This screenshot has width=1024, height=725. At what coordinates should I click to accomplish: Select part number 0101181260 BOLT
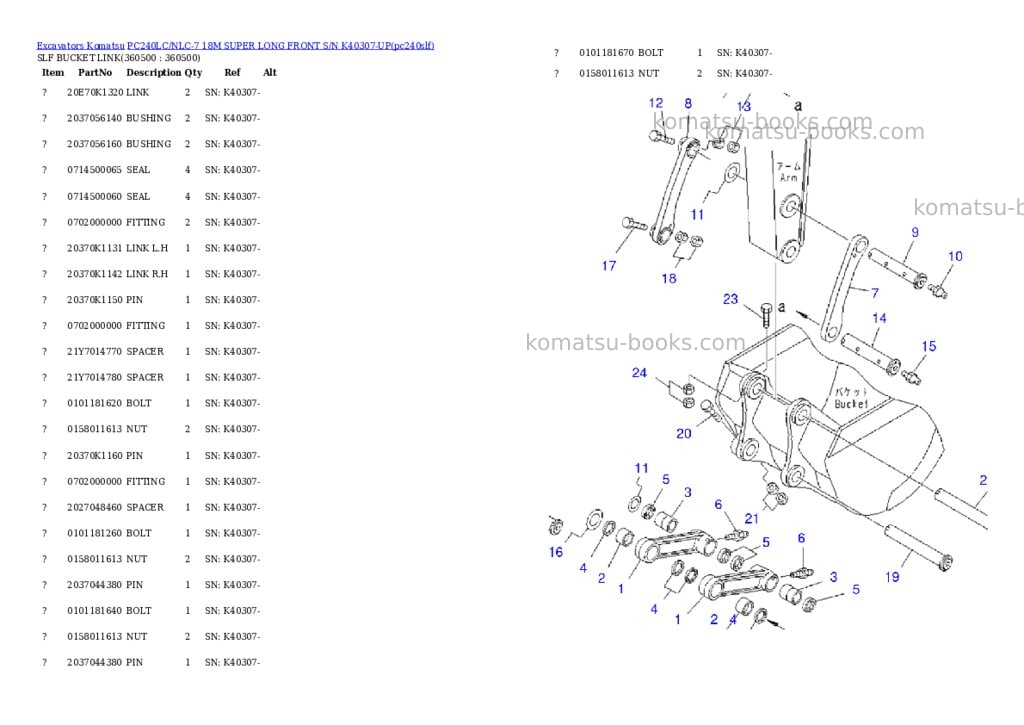coord(109,534)
